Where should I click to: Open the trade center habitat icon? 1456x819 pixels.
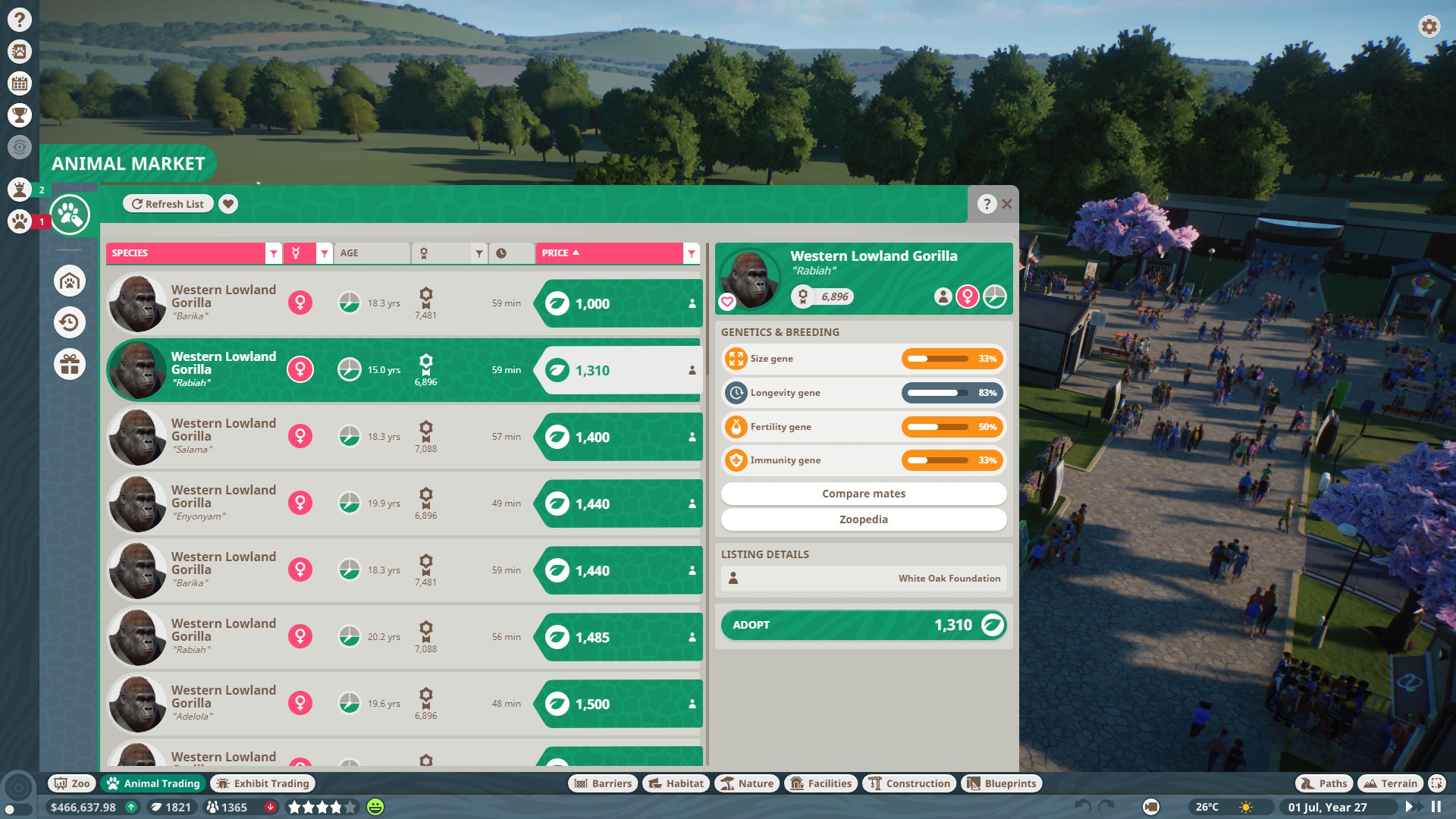70,281
